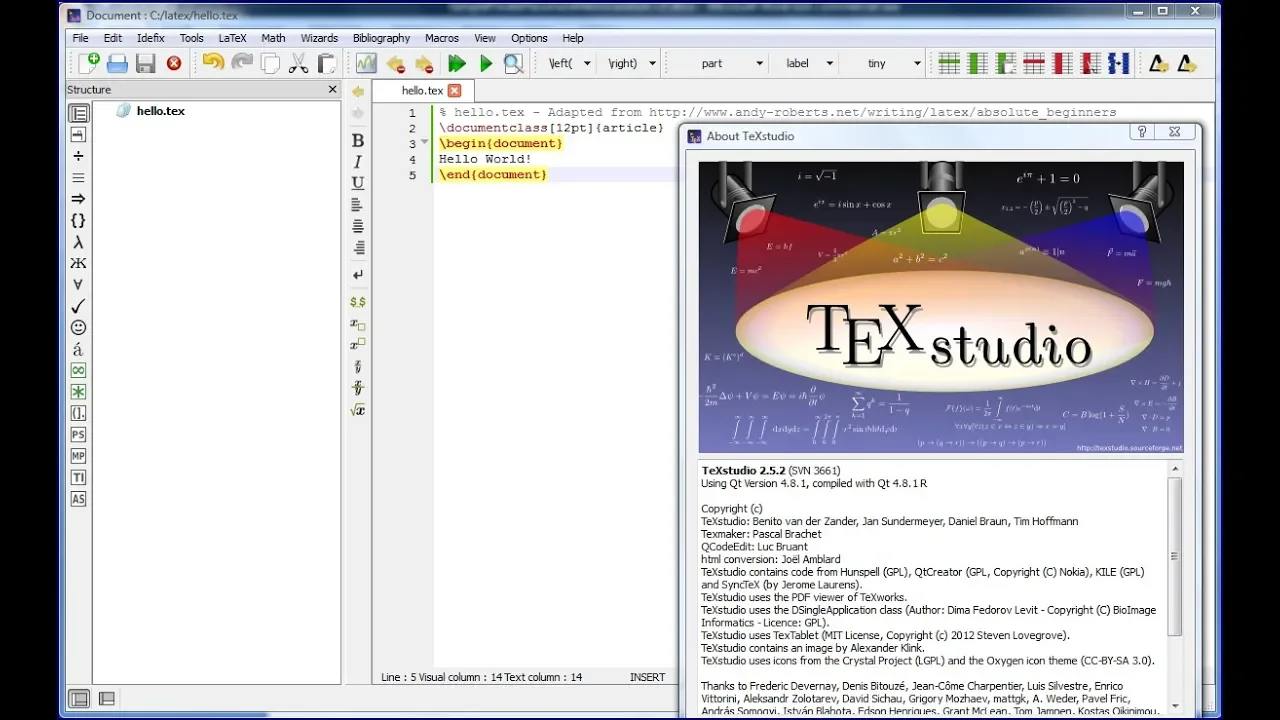1280x720 pixels.
Task: Toggle the bottom panel button in status bar
Action: pyautogui.click(x=107, y=699)
